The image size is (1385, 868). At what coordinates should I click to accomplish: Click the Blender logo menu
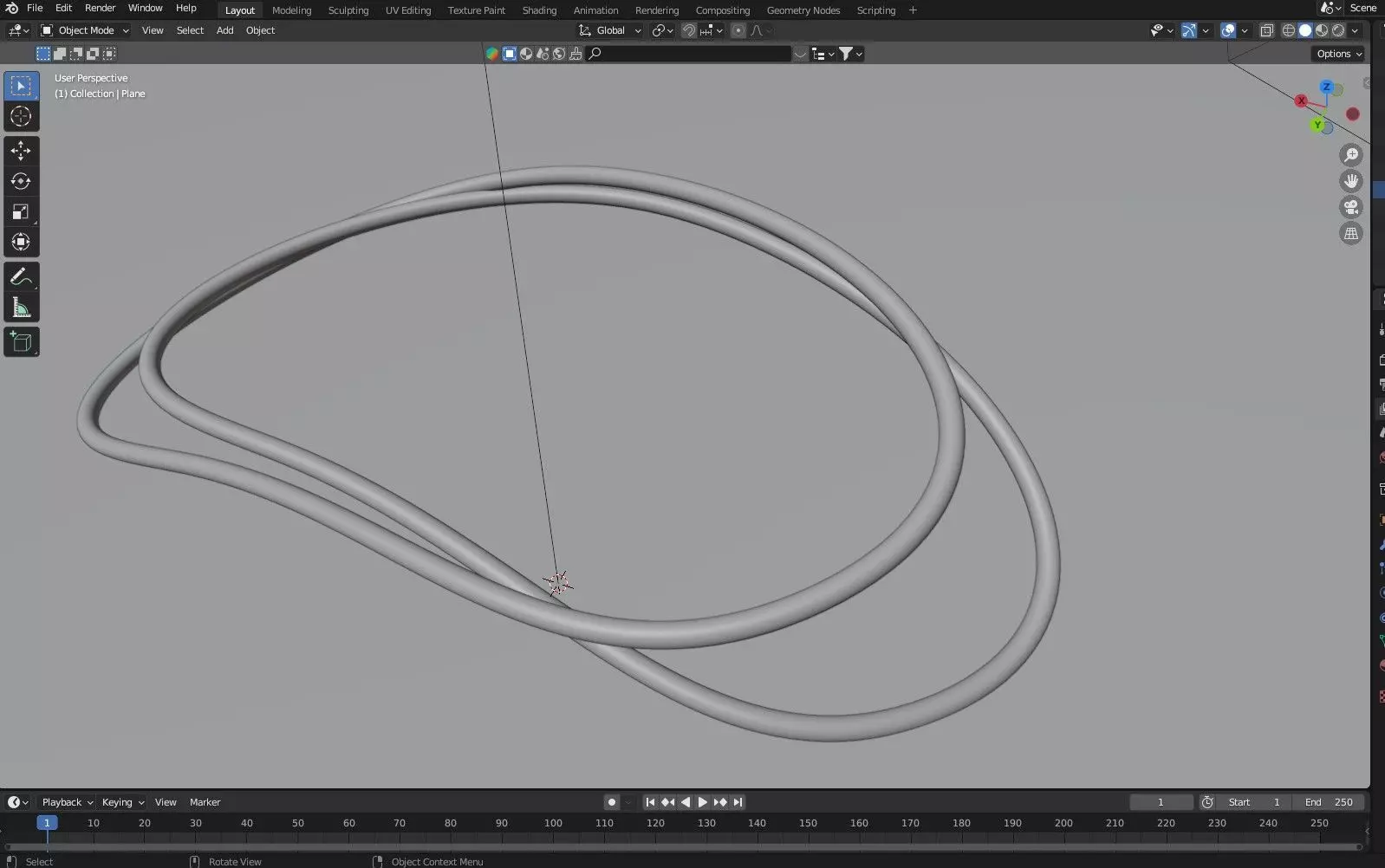pyautogui.click(x=11, y=8)
